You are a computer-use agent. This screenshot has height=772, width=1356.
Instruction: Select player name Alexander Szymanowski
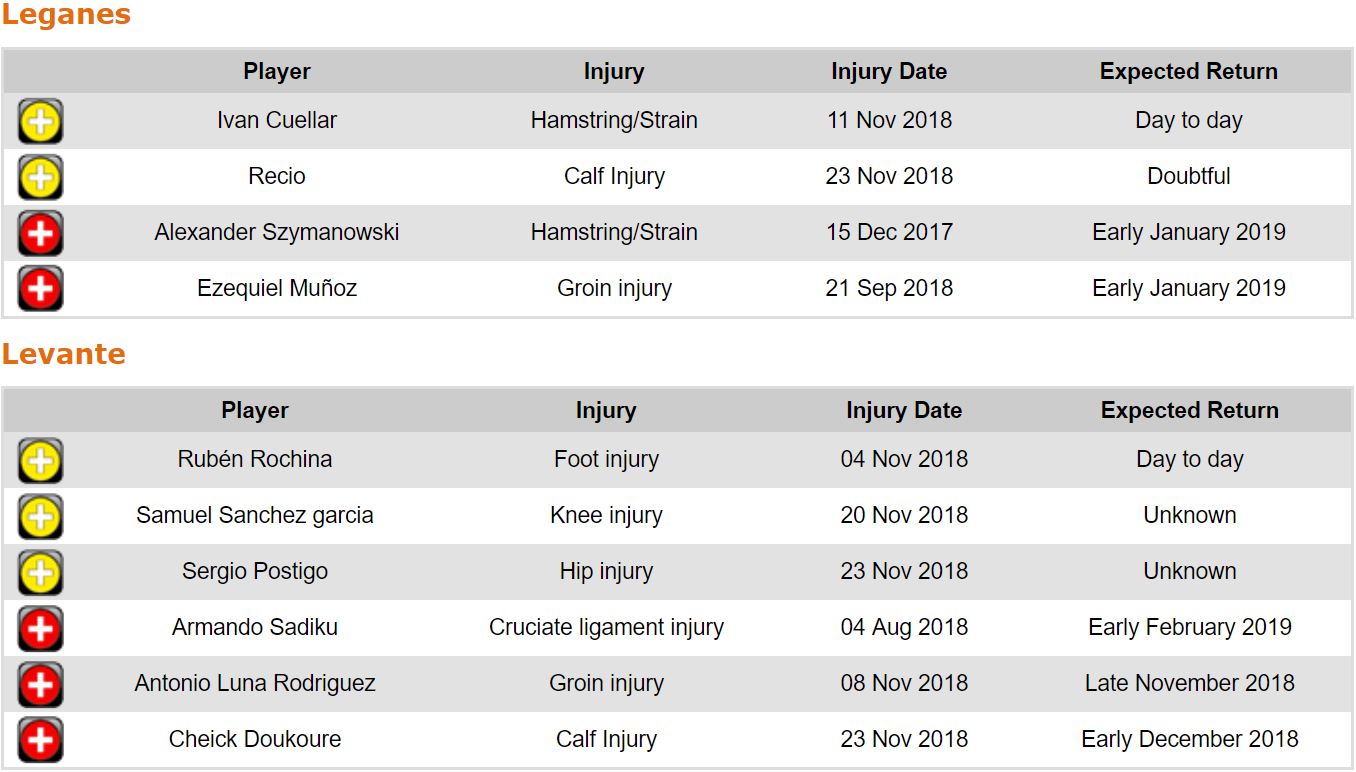point(277,232)
